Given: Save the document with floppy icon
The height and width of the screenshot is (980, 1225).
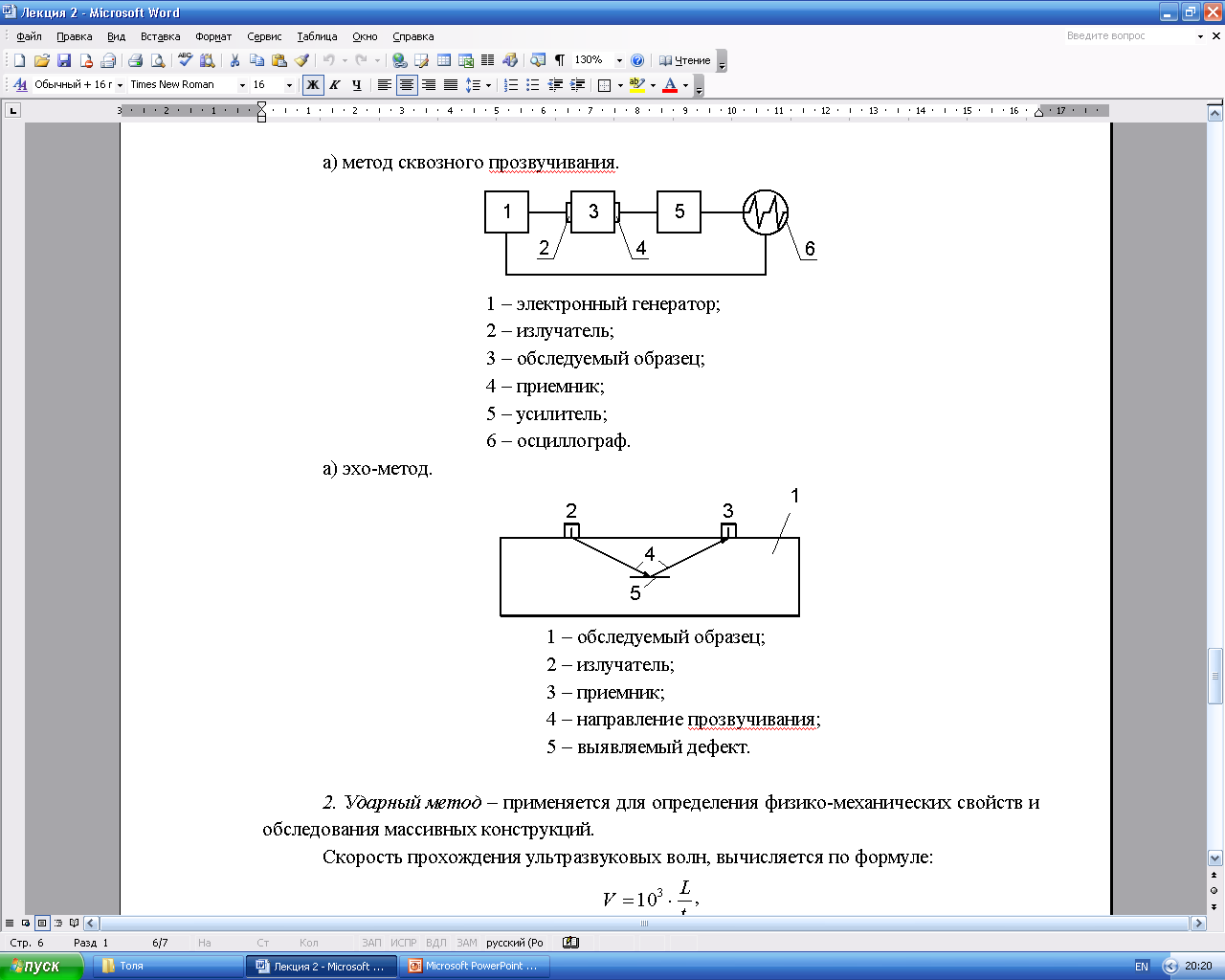Looking at the screenshot, I should coord(63,60).
